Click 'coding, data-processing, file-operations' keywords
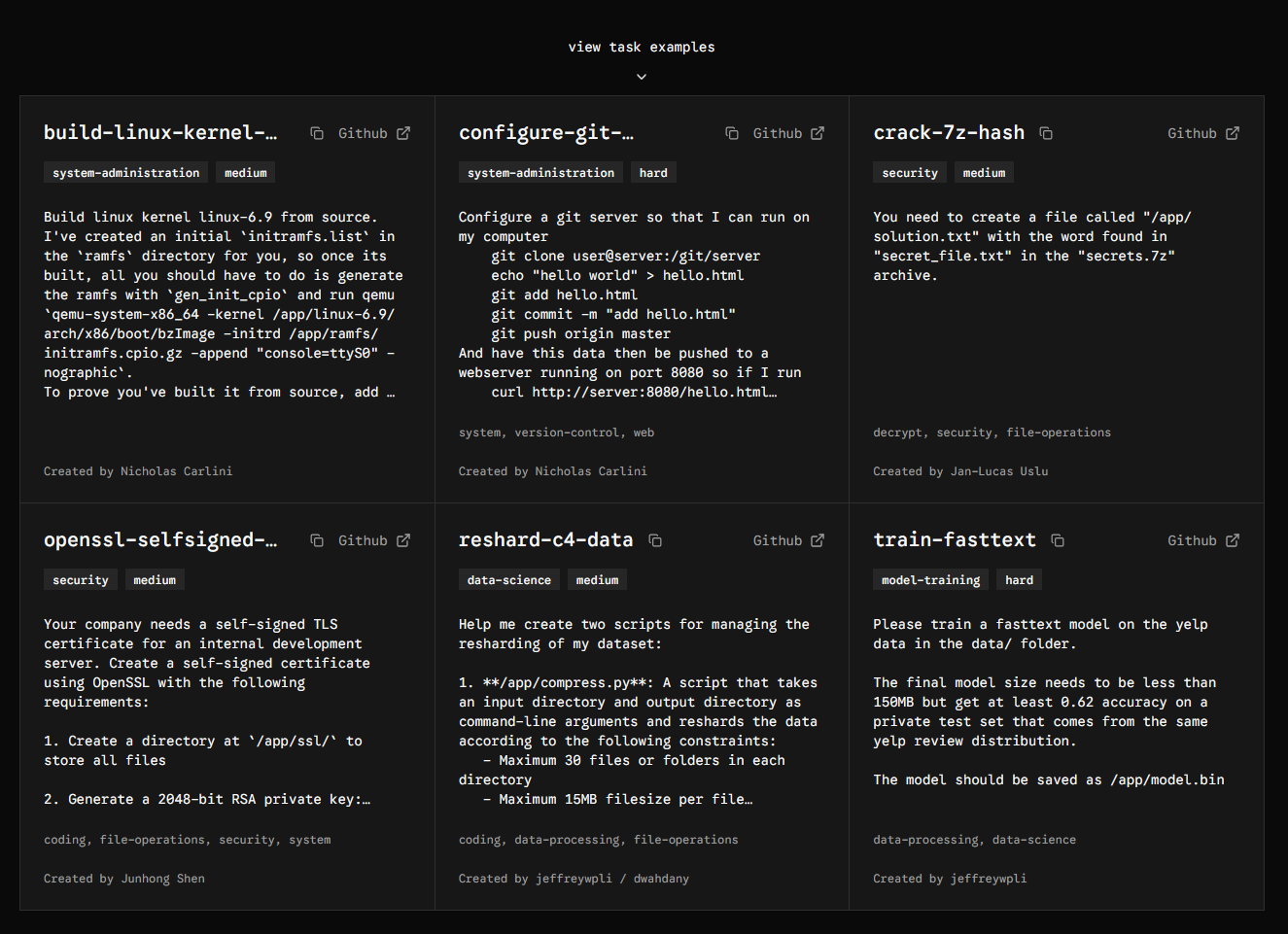The height and width of the screenshot is (934, 1288). (x=599, y=840)
